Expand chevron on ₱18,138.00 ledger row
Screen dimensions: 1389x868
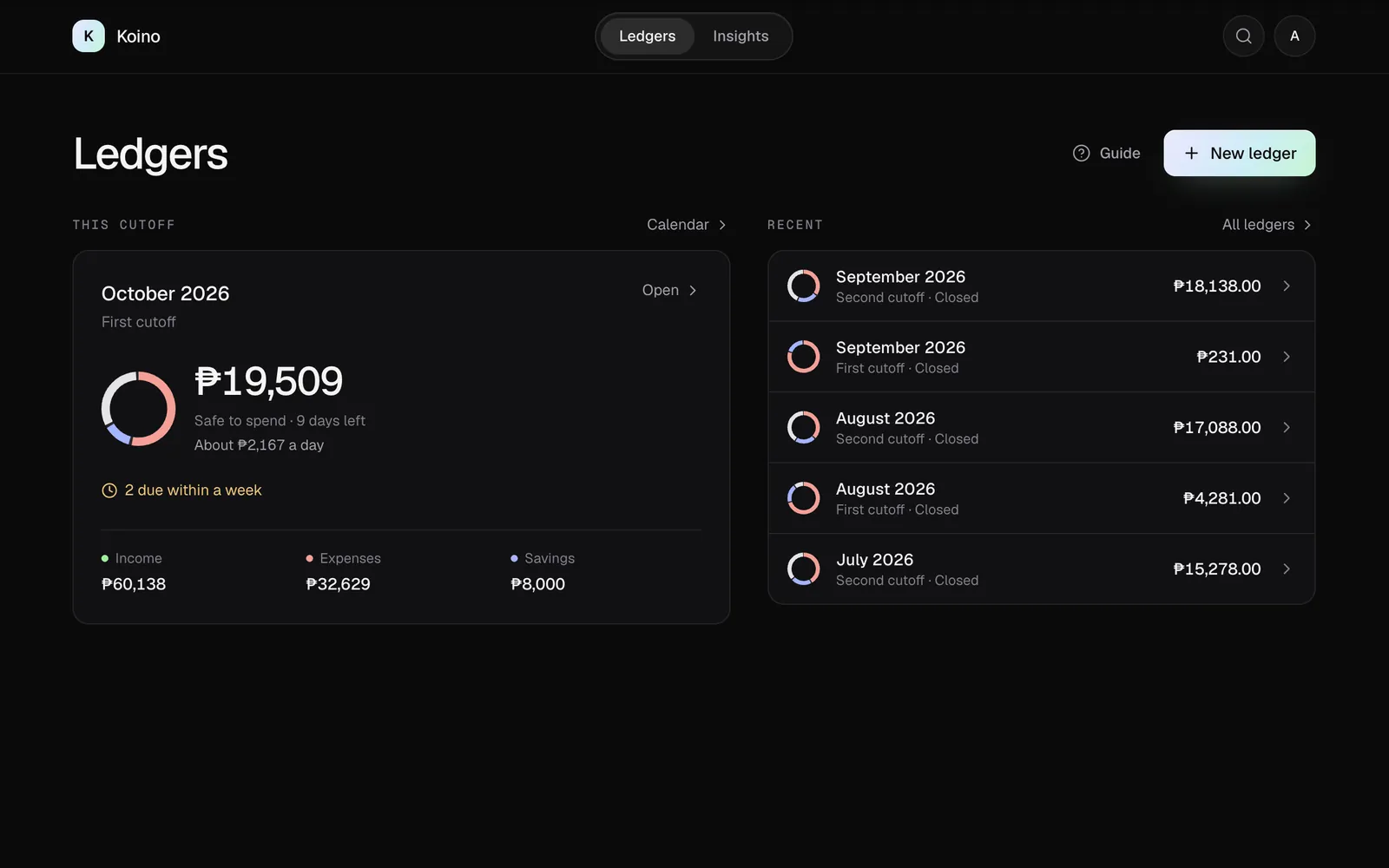click(x=1287, y=286)
